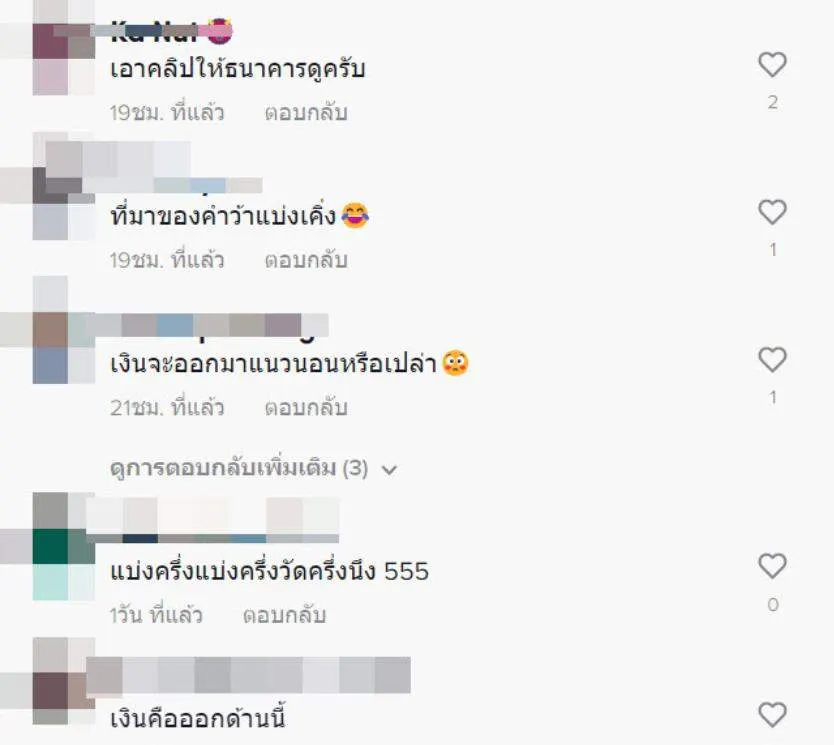Reply to the one-day-old comment

tap(285, 615)
